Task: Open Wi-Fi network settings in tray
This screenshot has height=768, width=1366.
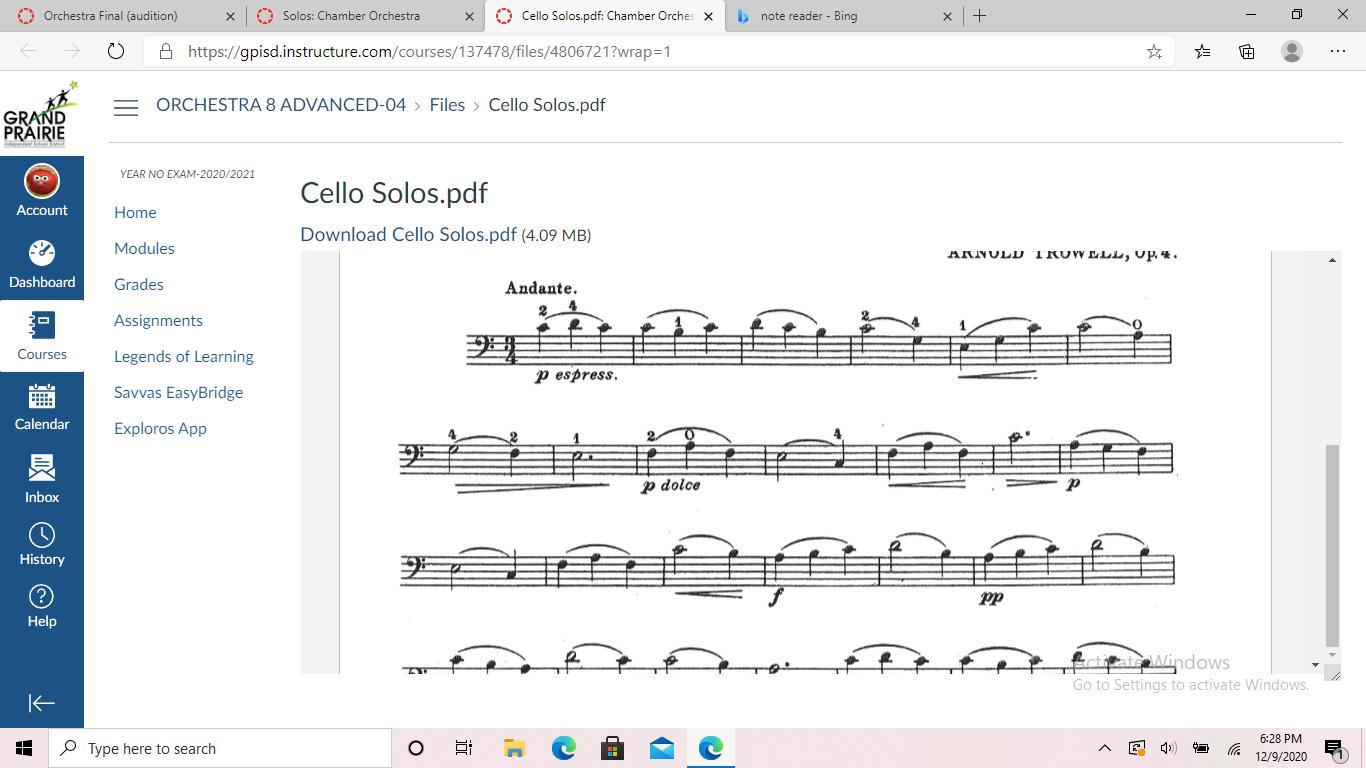Action: [x=1234, y=748]
